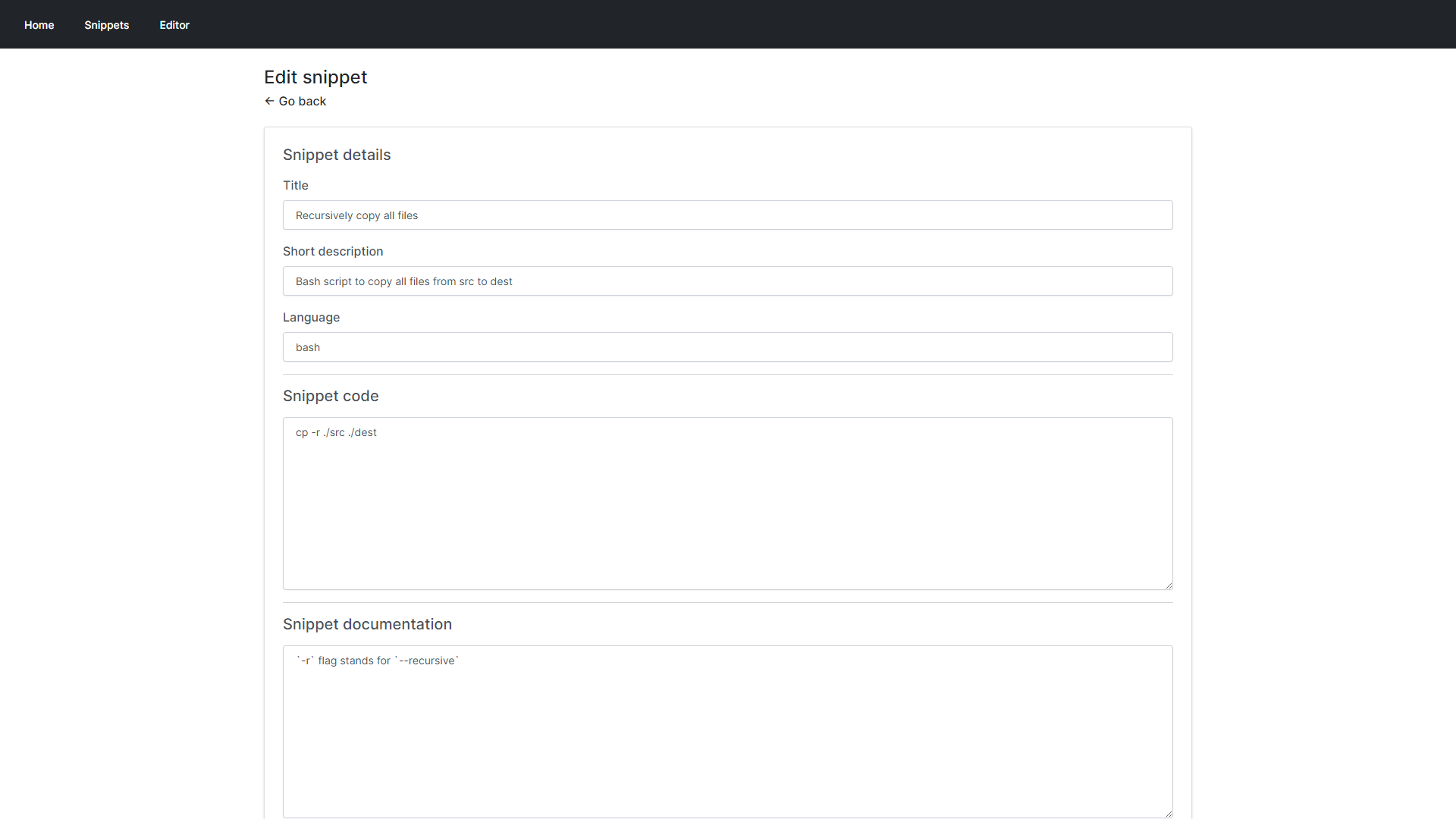Click the left arrow icon beside Go back
The image size is (1456, 819).
269,101
